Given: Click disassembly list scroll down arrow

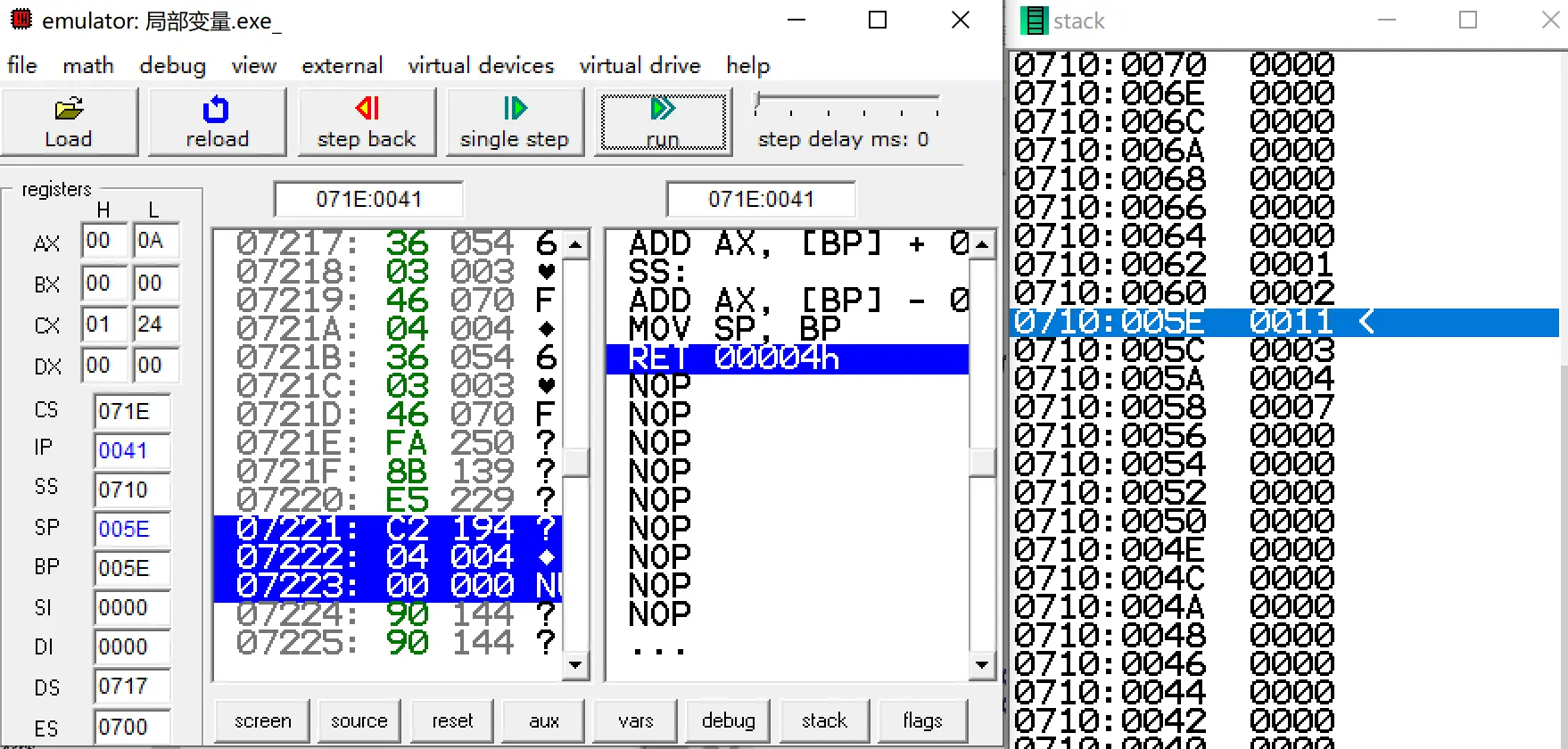Looking at the screenshot, I should (982, 664).
